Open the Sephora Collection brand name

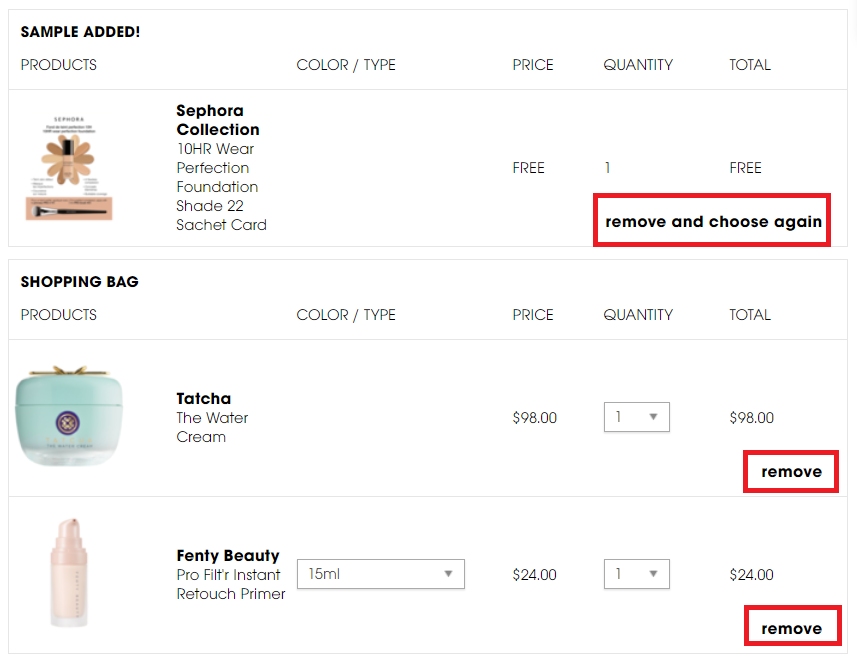pos(217,120)
